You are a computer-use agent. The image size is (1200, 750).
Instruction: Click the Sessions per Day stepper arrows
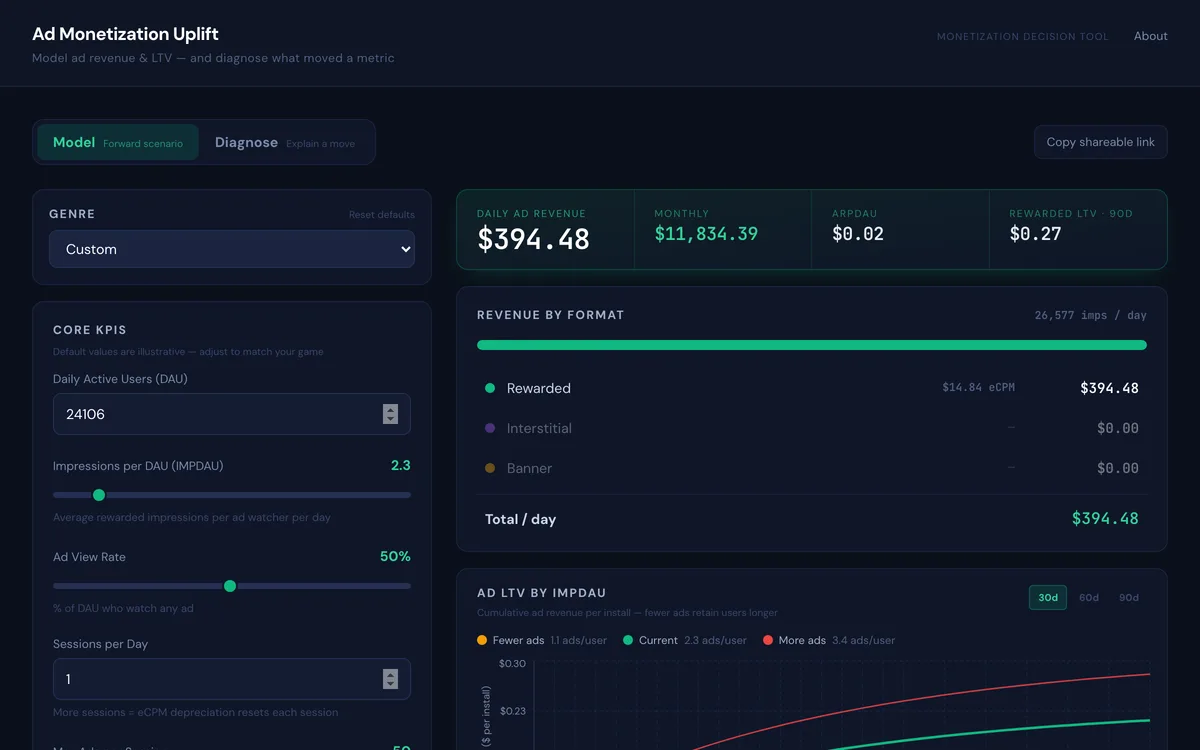click(390, 679)
